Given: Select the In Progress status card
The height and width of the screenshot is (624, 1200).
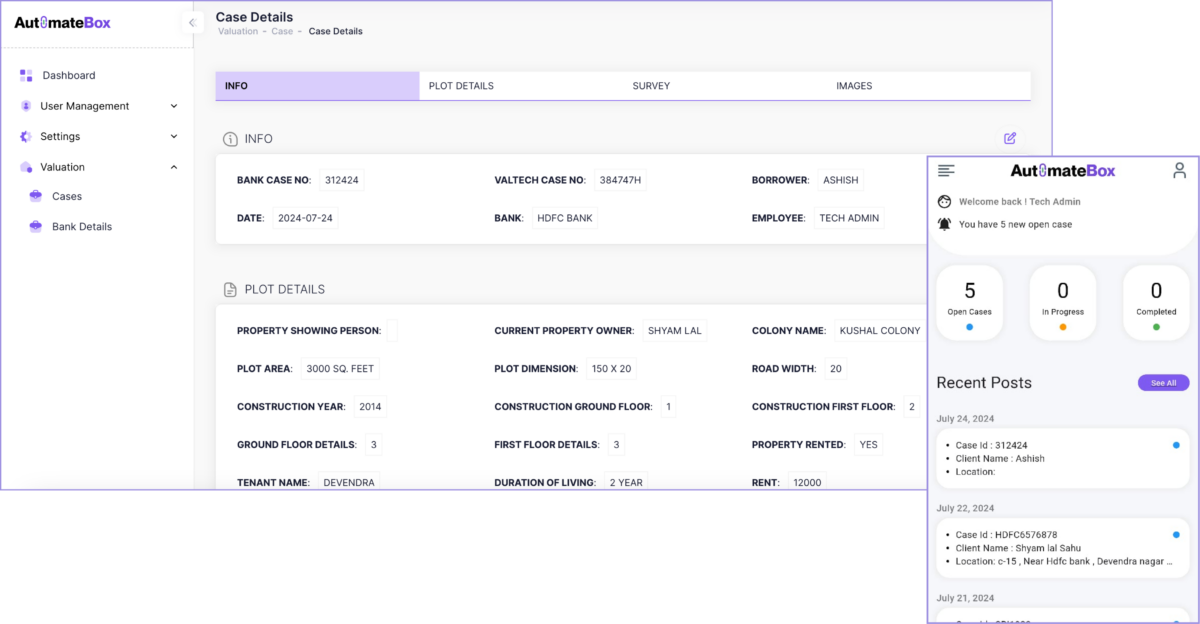Looking at the screenshot, I should click(x=1062, y=302).
